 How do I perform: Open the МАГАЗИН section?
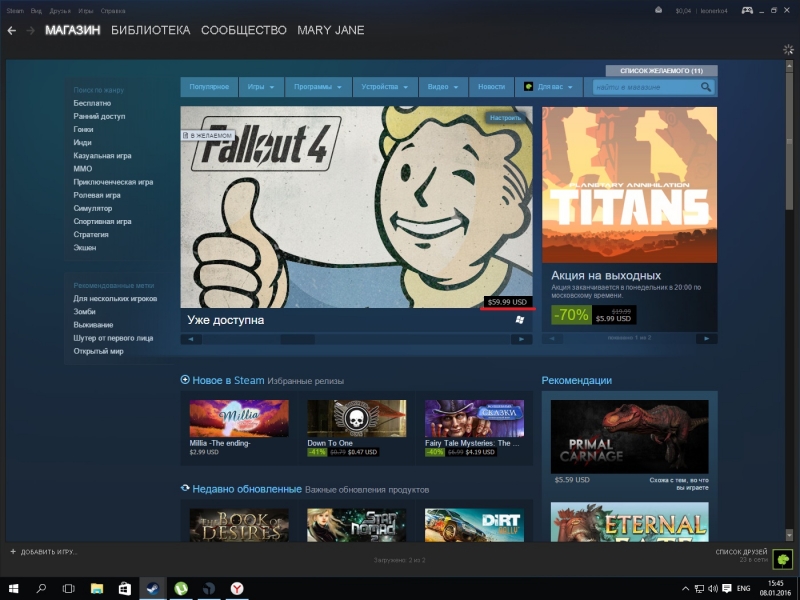72,31
